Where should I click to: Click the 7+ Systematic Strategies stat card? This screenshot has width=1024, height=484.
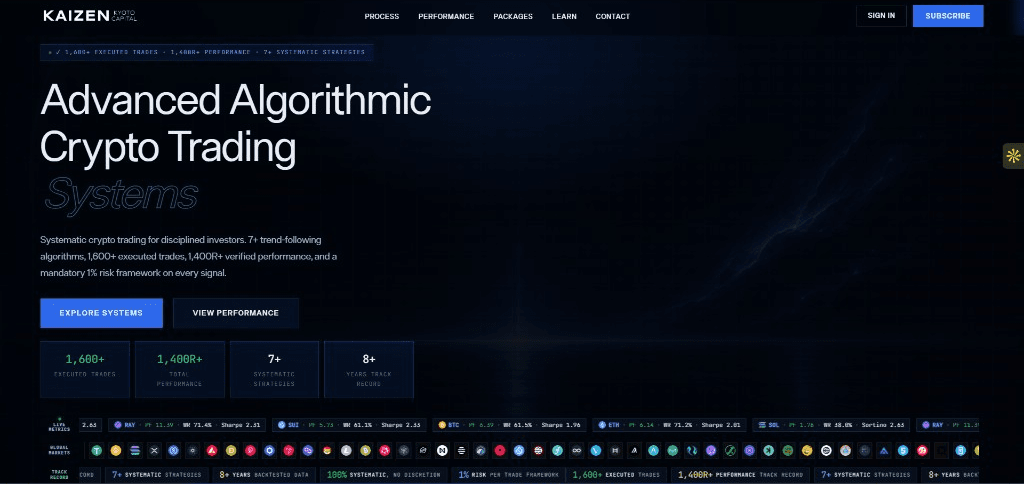tap(274, 369)
